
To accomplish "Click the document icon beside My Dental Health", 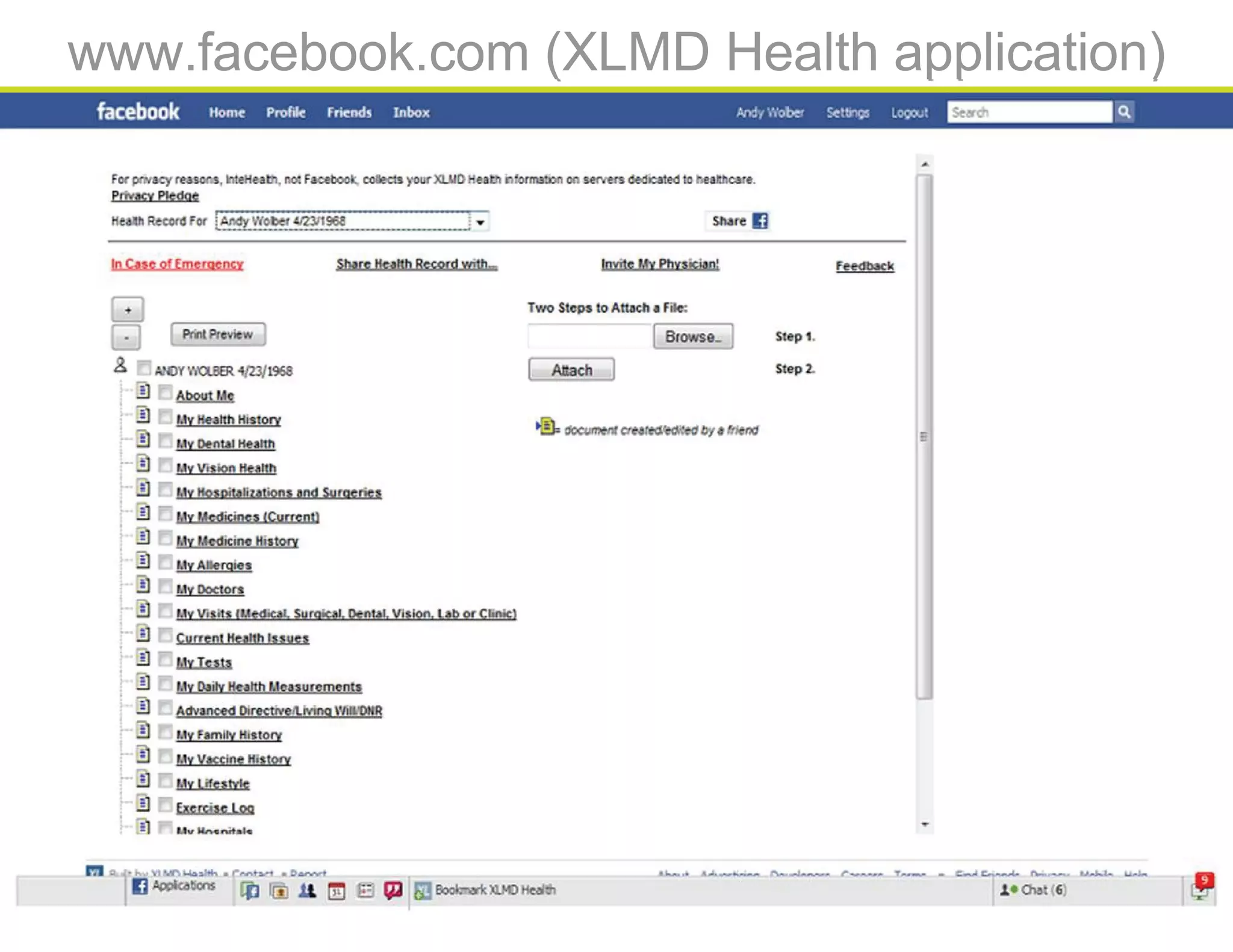I will pyautogui.click(x=143, y=439).
